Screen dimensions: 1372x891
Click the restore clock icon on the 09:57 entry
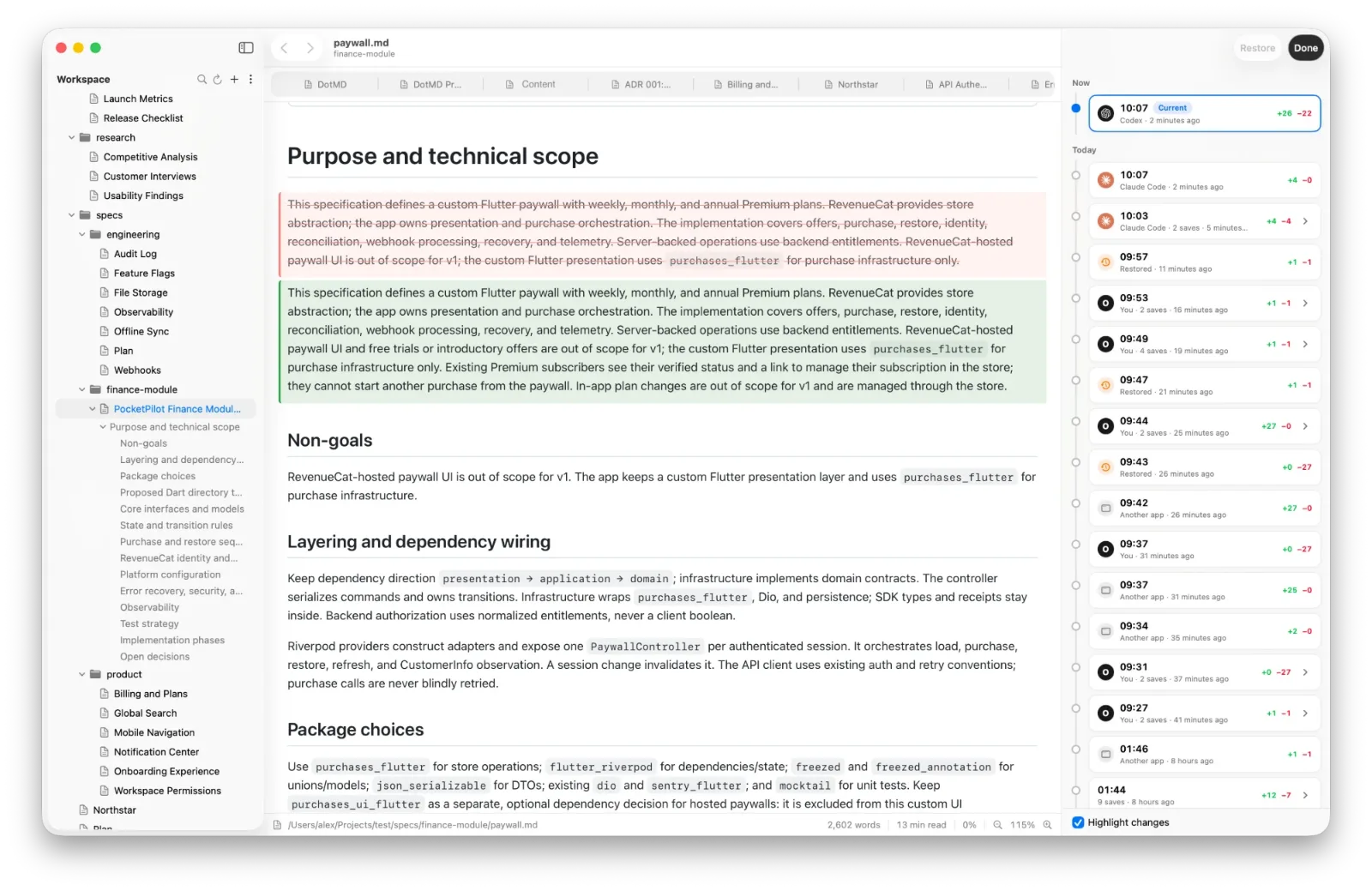click(x=1106, y=262)
